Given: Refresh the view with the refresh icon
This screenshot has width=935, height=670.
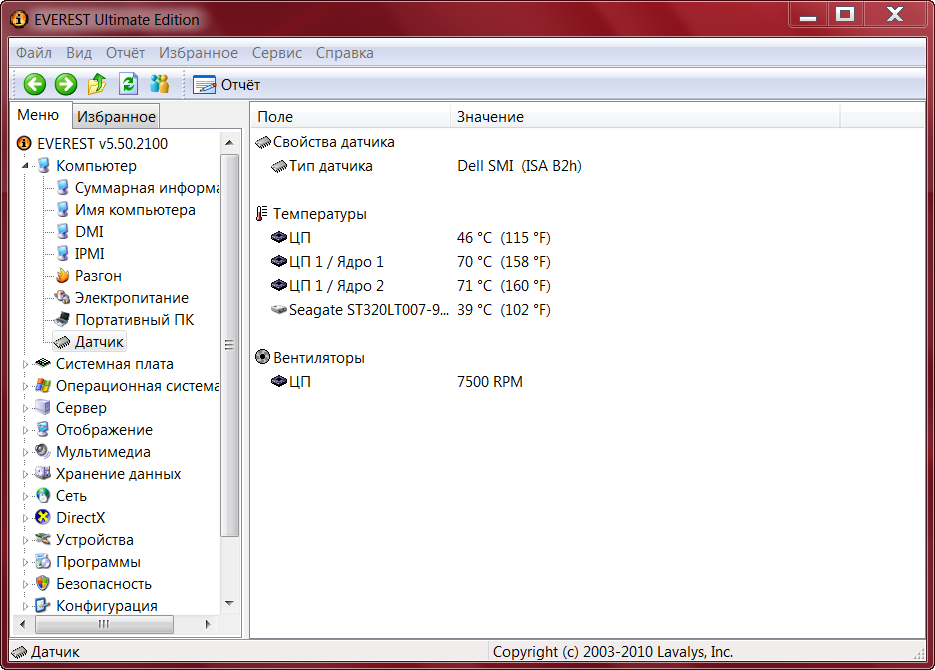Looking at the screenshot, I should pos(128,85).
